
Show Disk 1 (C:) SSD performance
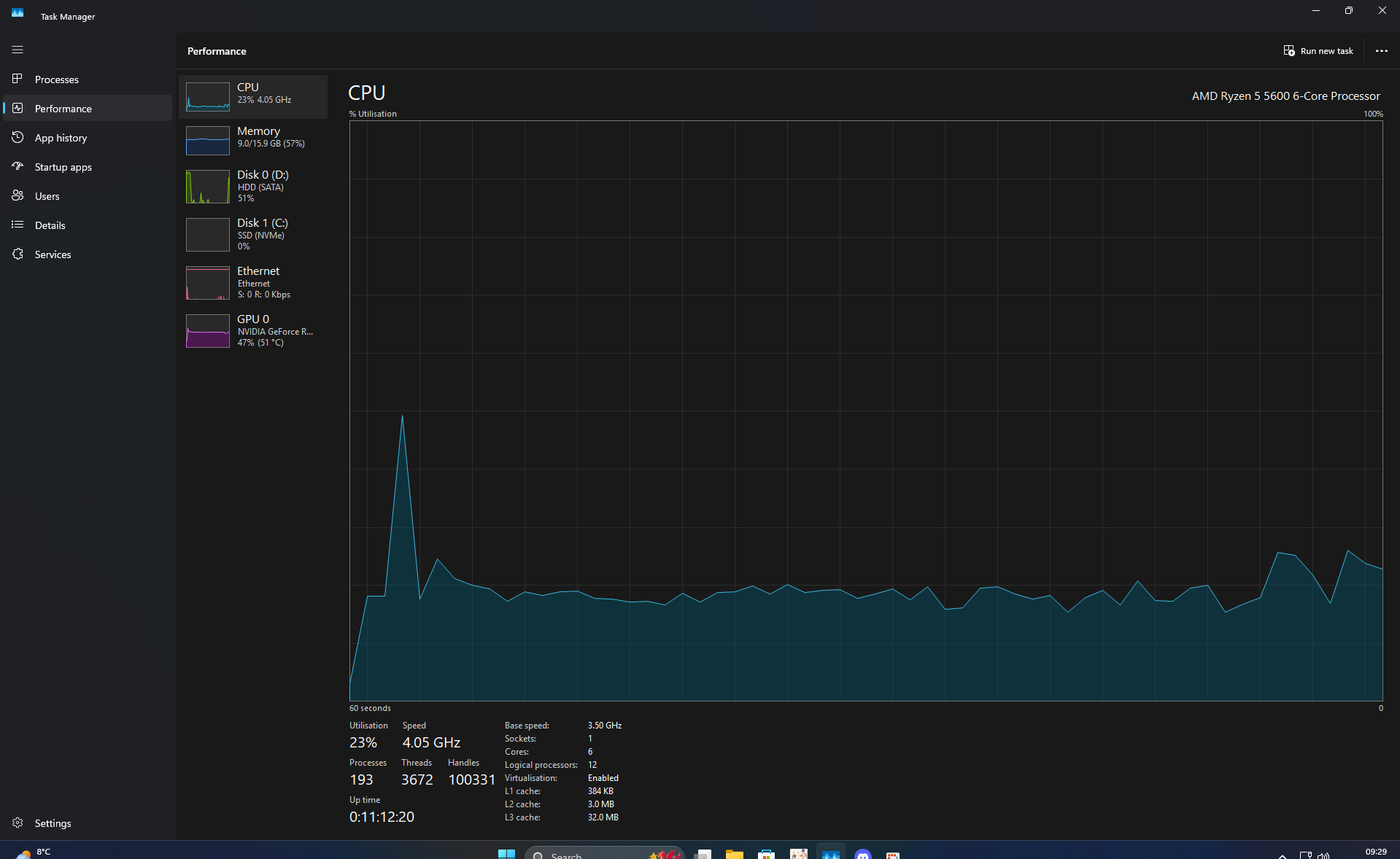tap(253, 234)
